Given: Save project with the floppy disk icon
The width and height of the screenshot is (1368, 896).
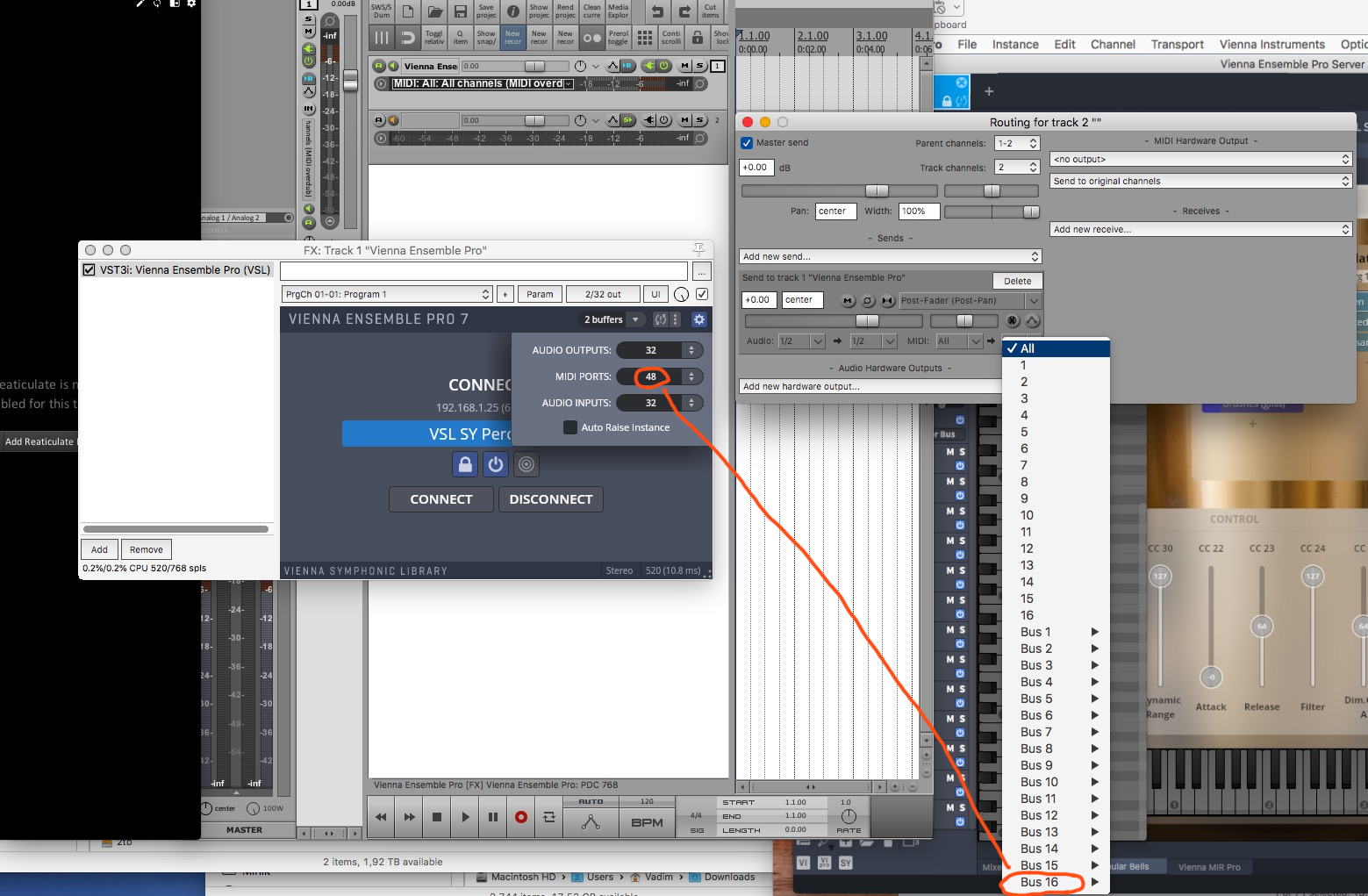Looking at the screenshot, I should tap(461, 11).
